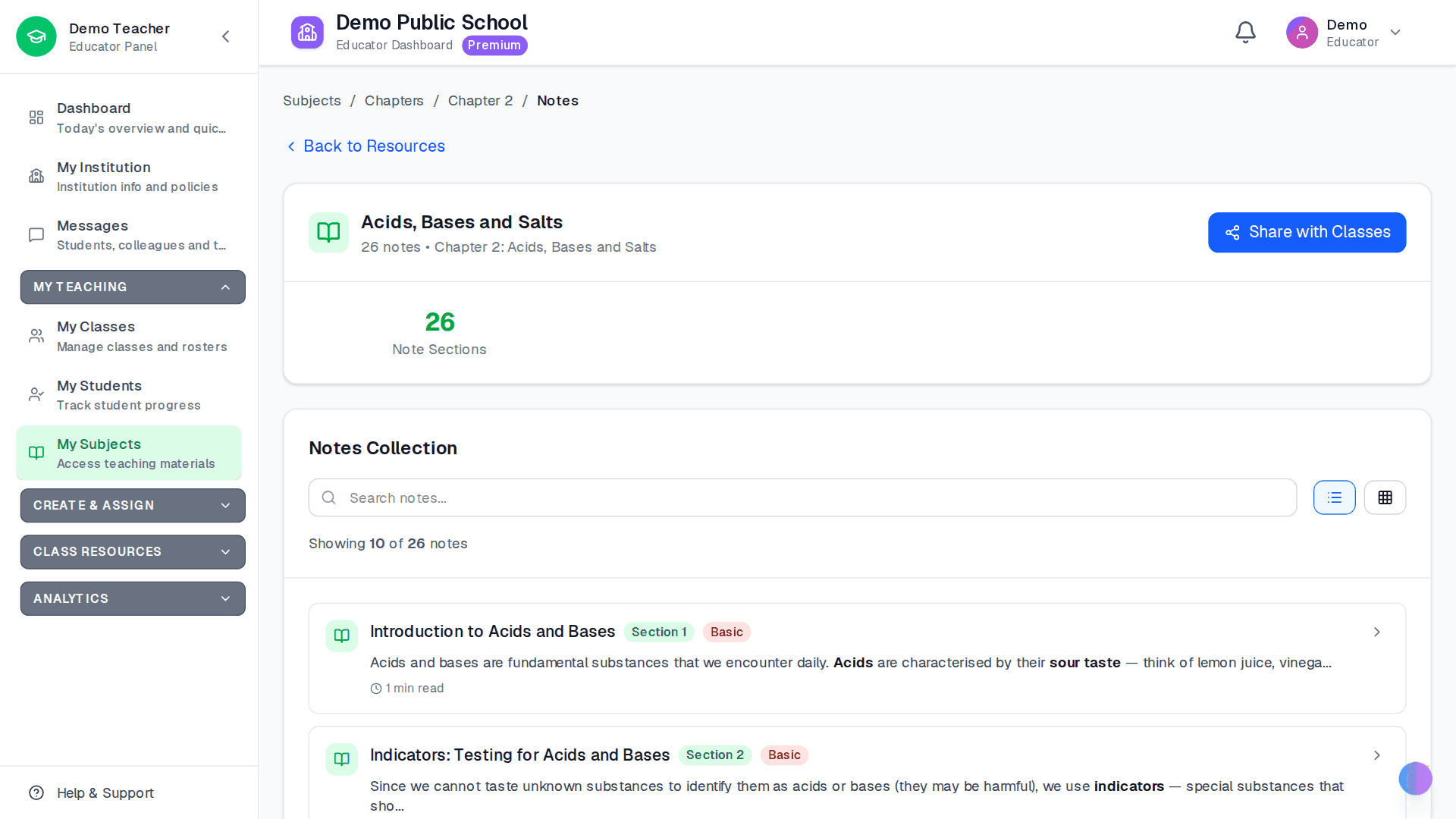Viewport: 1456px width, 819px height.
Task: Click the My Classes people icon
Action: pos(36,336)
